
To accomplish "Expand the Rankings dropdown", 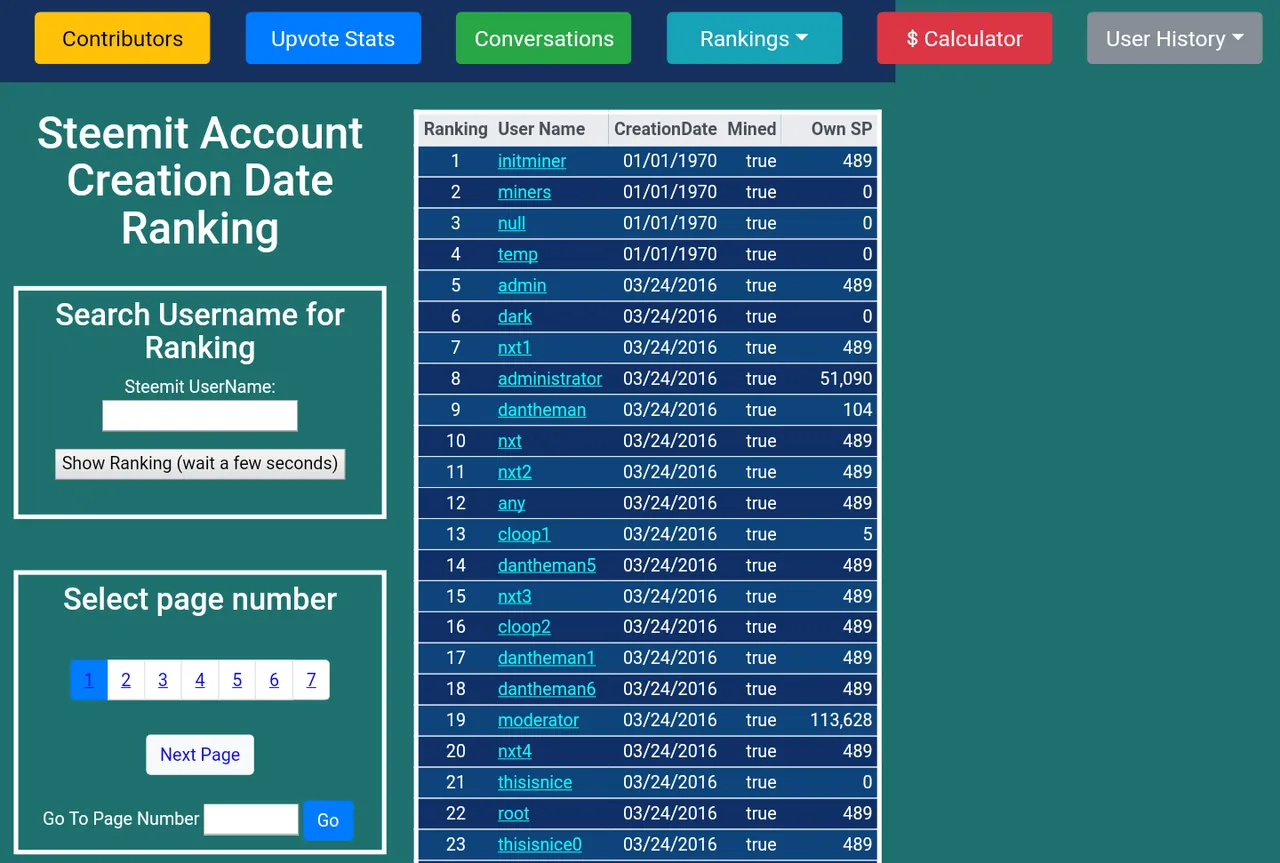I will coord(754,38).
